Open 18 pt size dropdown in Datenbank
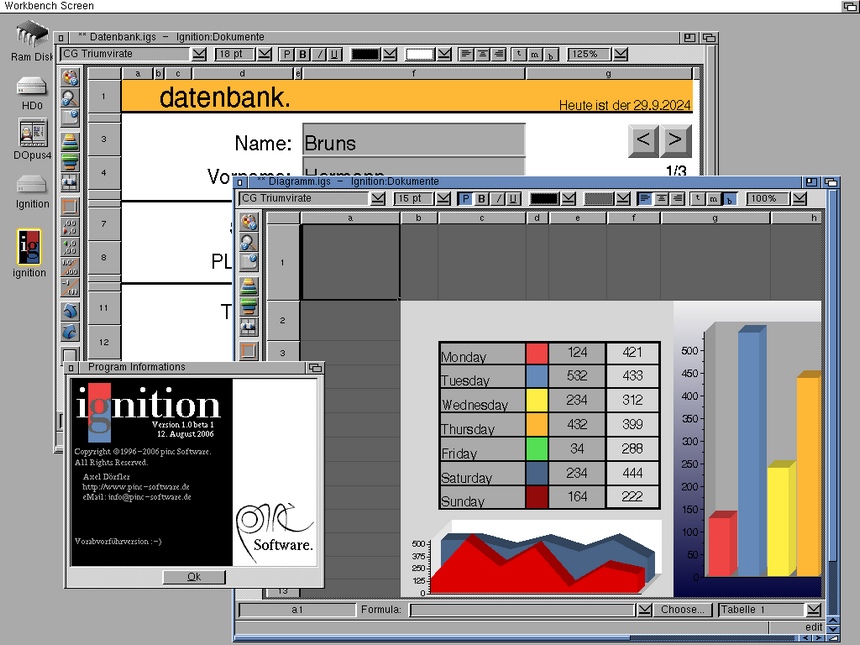860x645 pixels. 264,54
